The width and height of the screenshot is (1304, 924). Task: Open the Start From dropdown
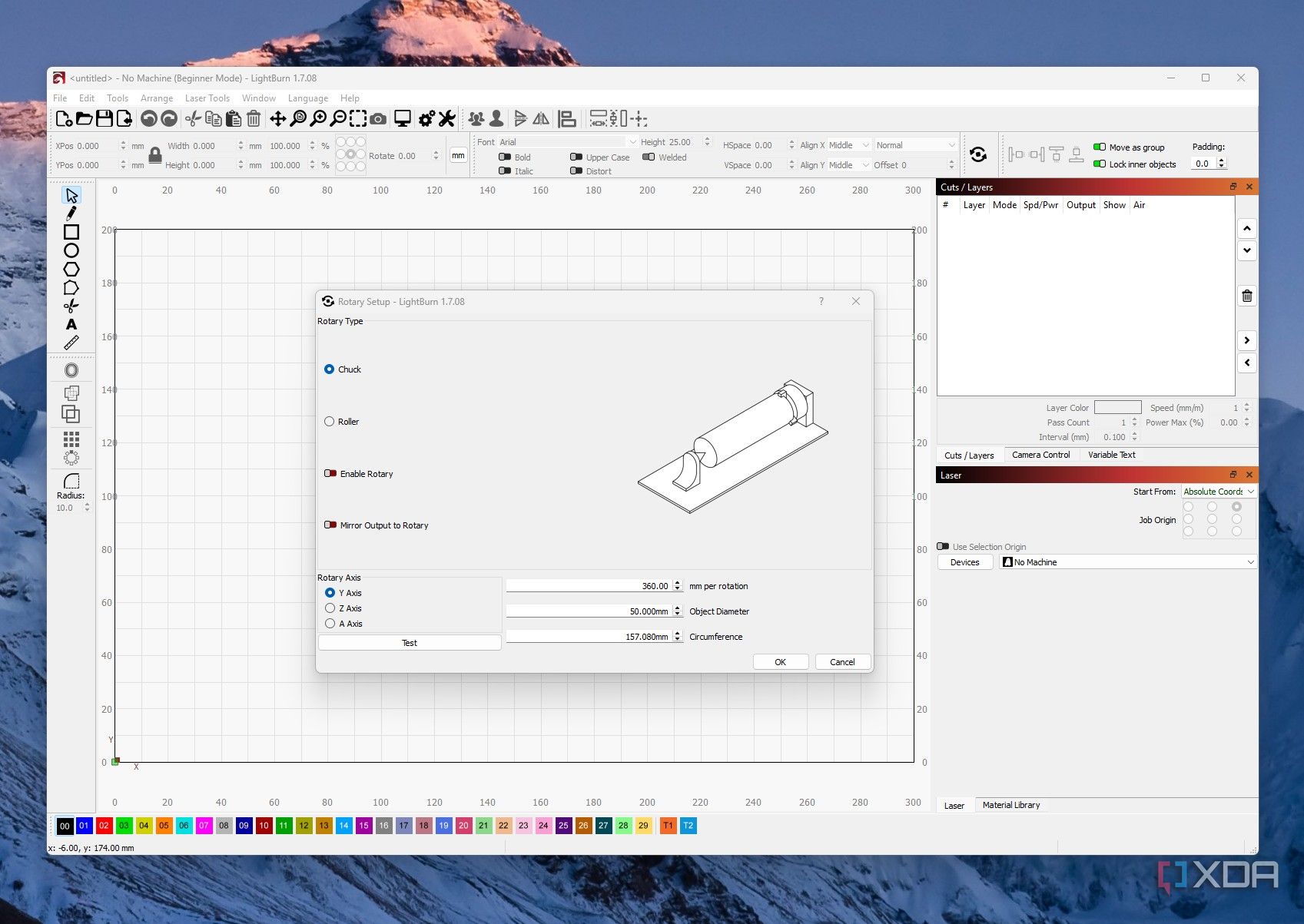[x=1219, y=492]
